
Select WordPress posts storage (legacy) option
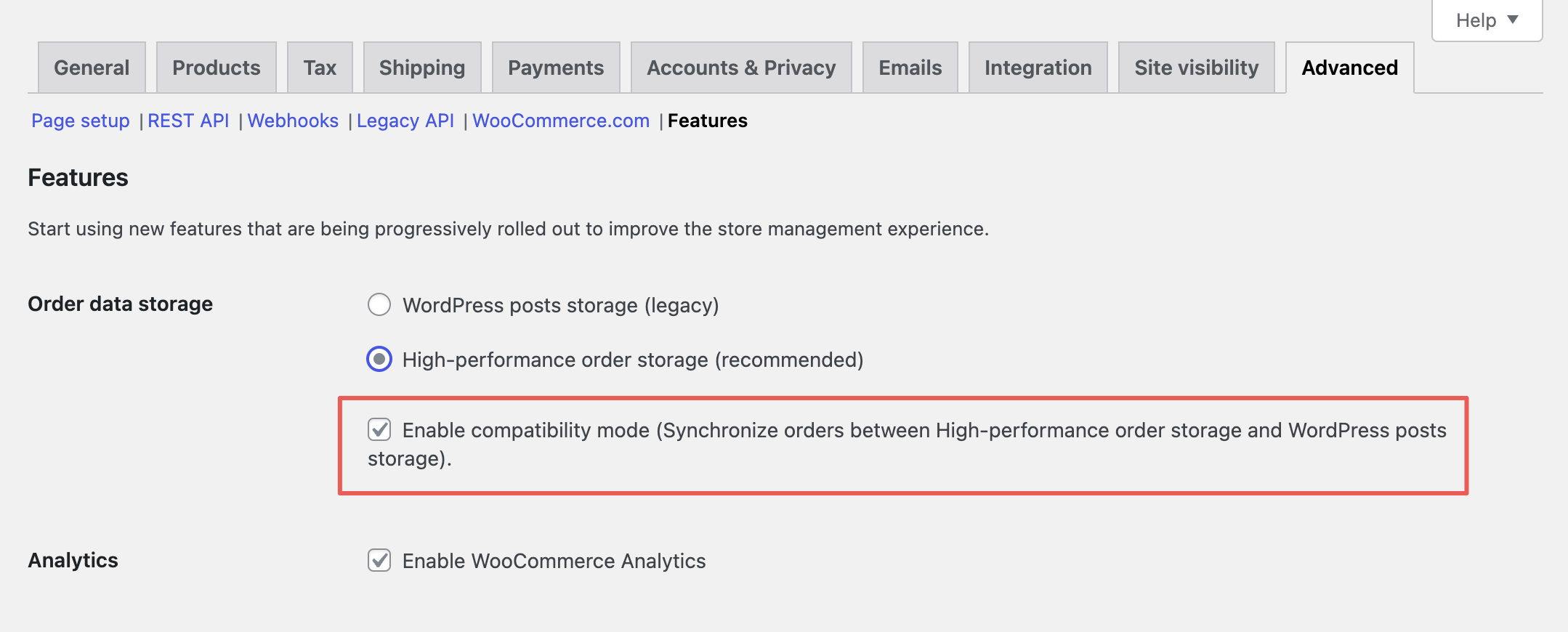click(379, 305)
